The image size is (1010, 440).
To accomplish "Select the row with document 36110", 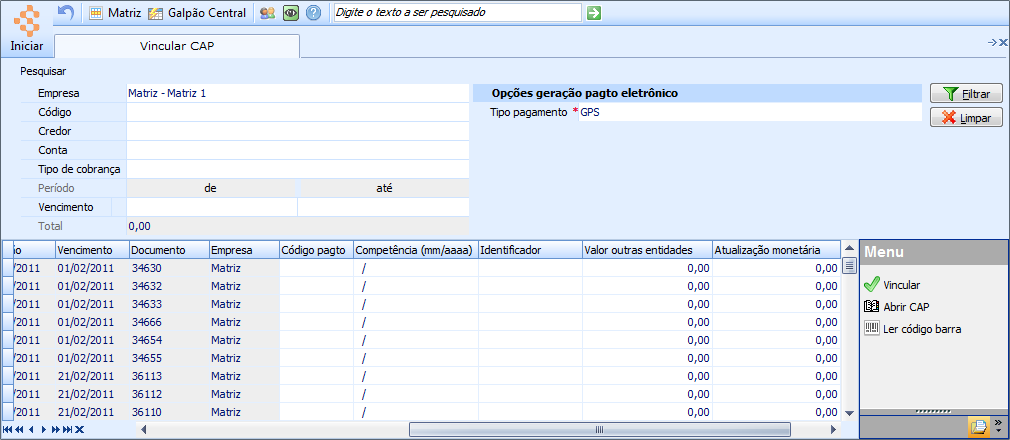I will 422,412.
